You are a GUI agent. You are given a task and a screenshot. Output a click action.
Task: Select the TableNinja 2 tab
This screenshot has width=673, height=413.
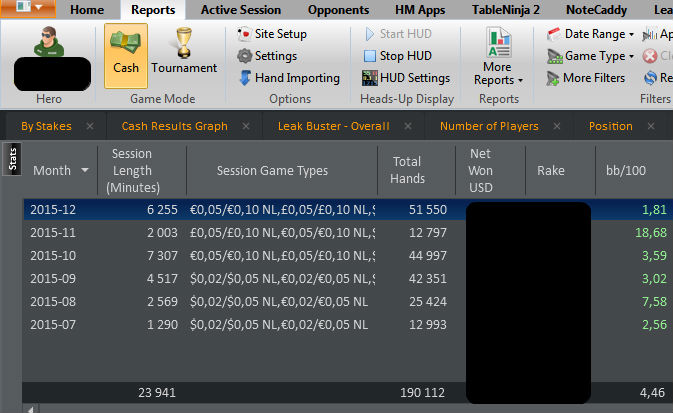click(x=506, y=9)
